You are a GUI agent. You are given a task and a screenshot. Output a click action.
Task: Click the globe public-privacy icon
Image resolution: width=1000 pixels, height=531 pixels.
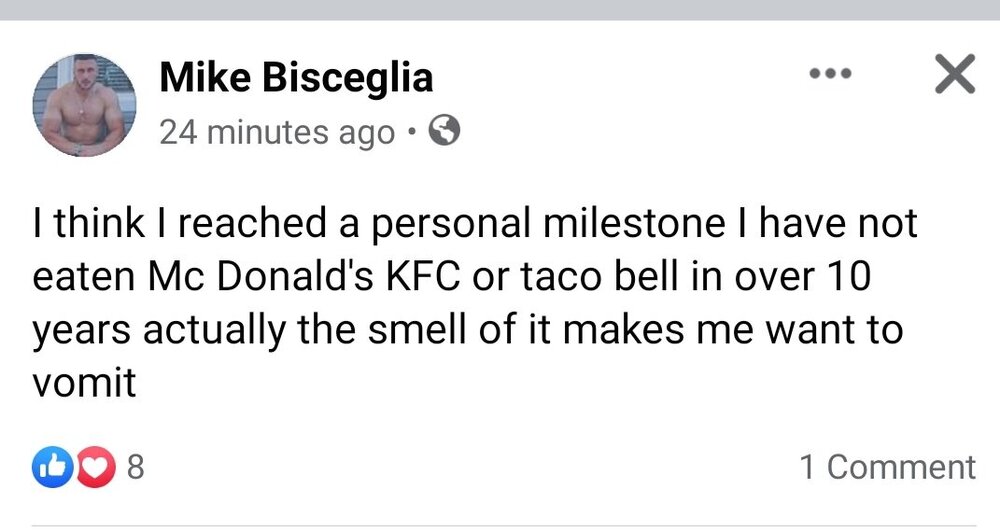click(444, 131)
